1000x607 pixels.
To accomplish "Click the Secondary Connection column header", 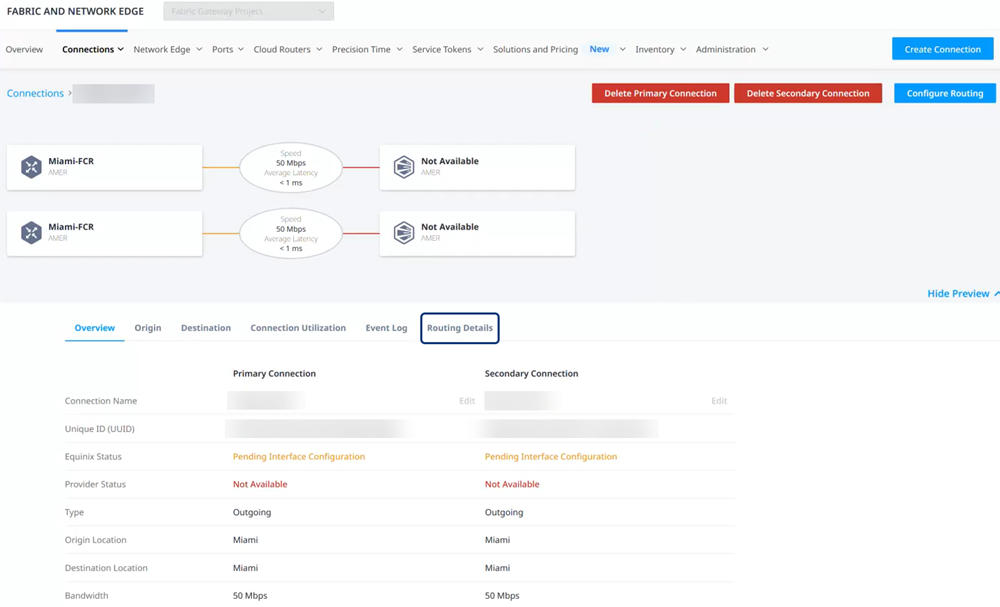I will (x=531, y=374).
